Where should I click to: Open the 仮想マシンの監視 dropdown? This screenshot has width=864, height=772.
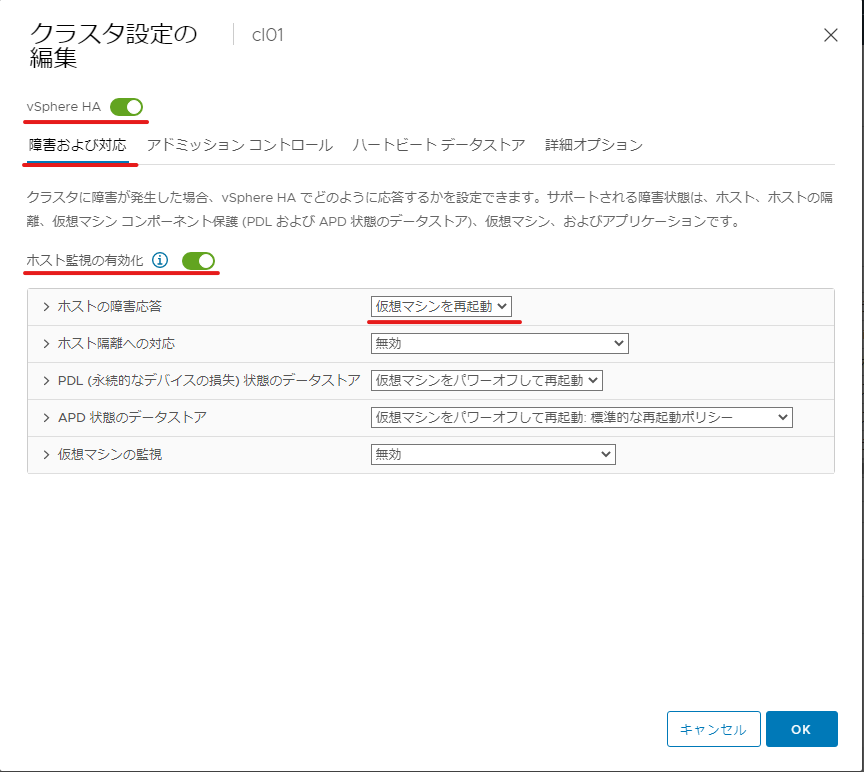(x=493, y=454)
